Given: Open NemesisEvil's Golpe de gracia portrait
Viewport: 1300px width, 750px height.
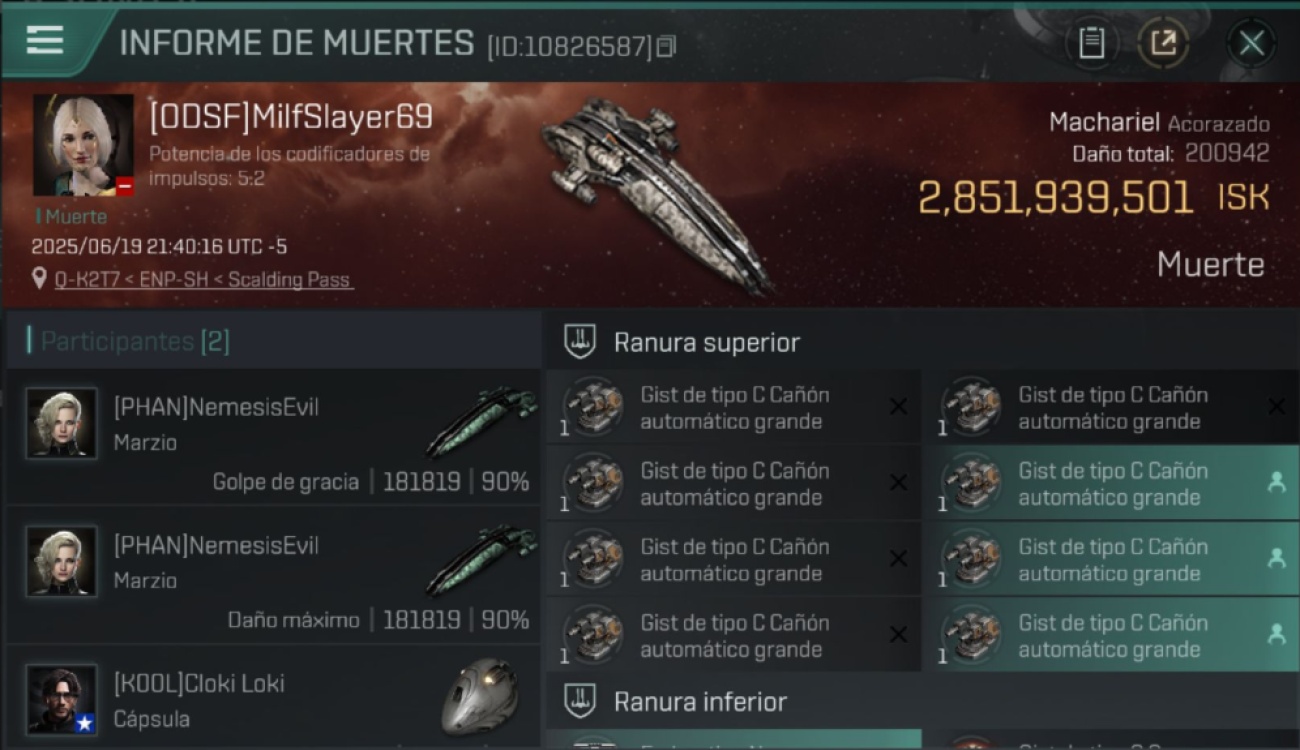Looking at the screenshot, I should 62,423.
